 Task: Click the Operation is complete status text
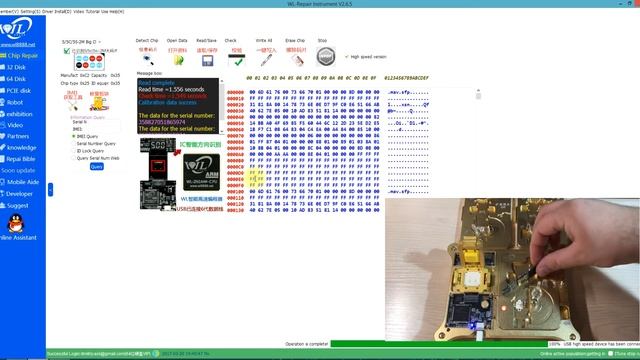307,344
